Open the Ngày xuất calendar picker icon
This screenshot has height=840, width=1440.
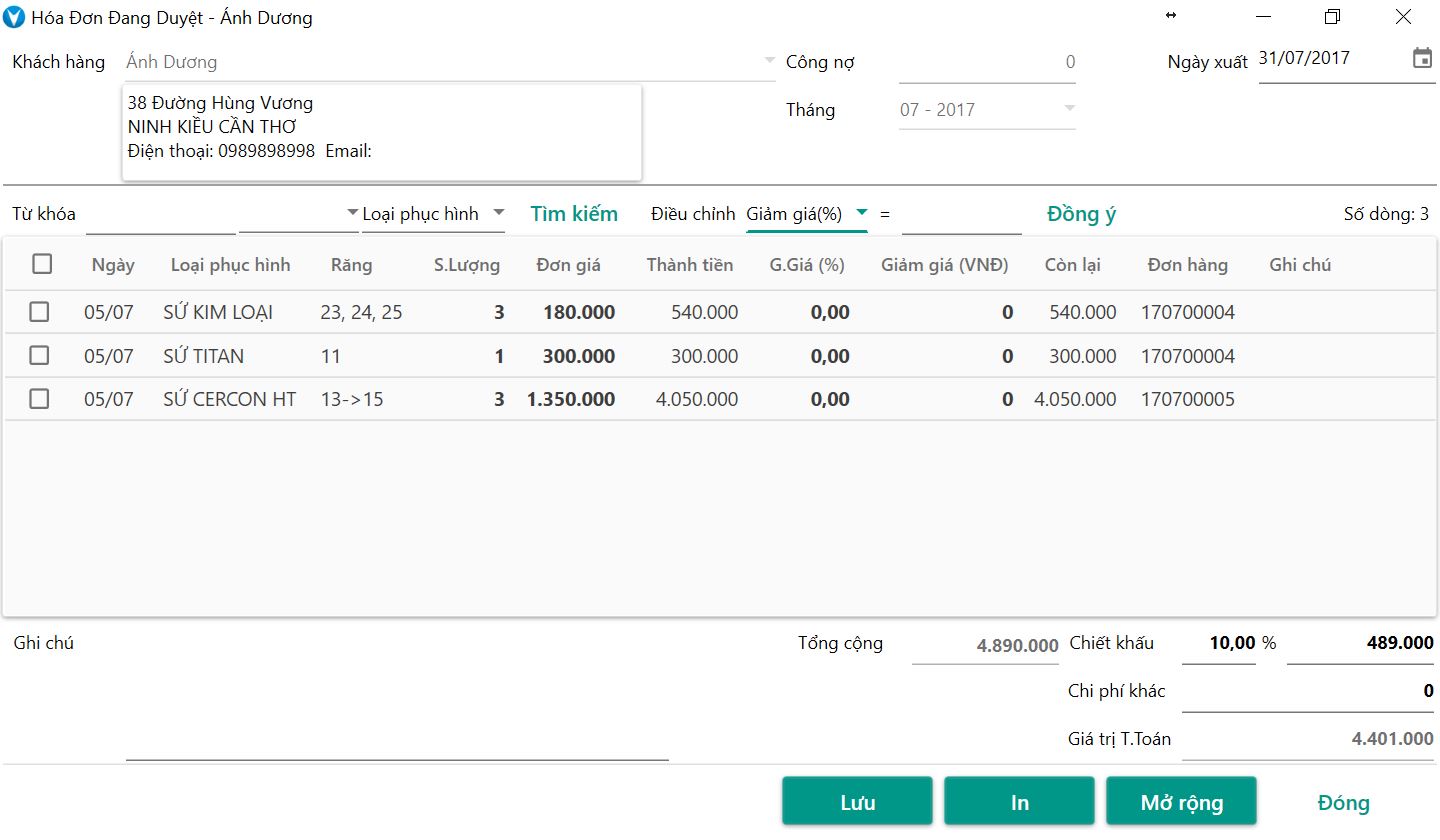point(1421,58)
